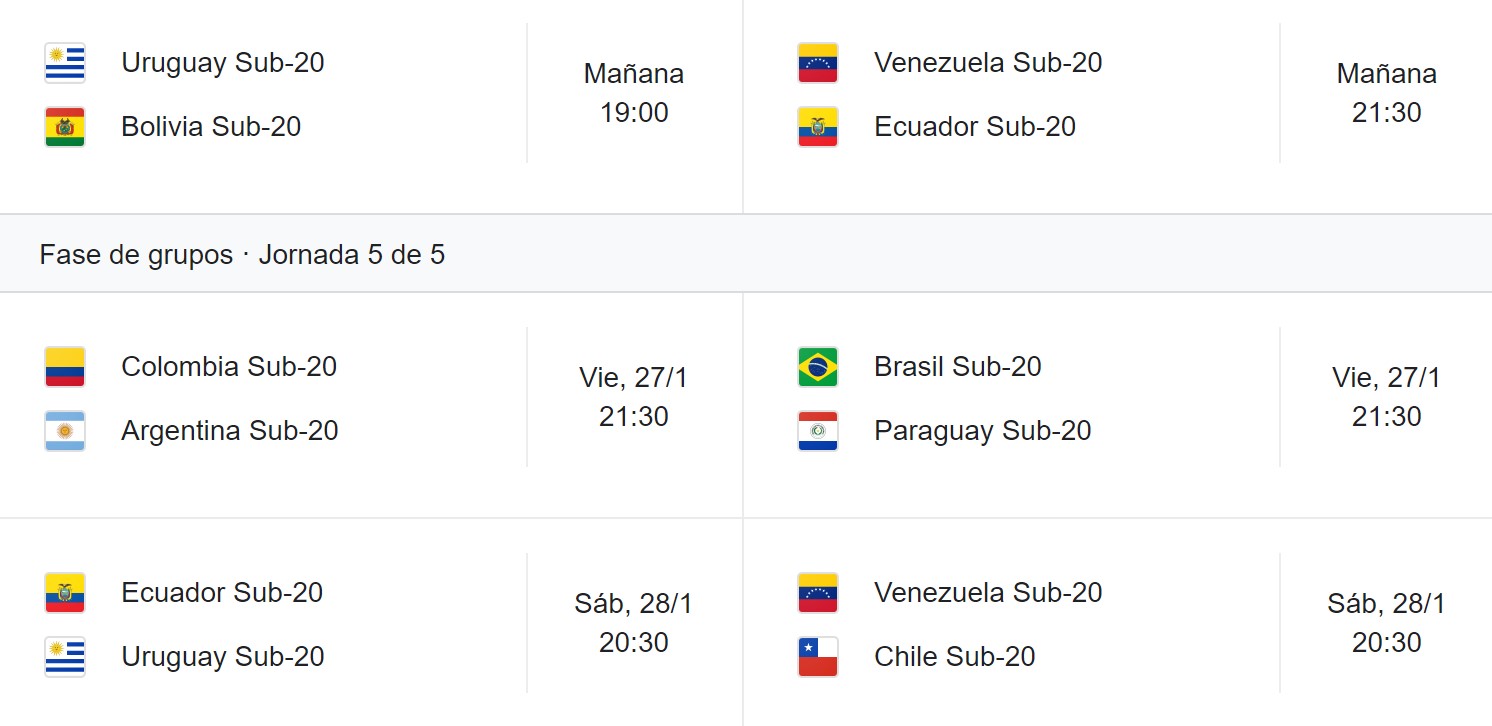This screenshot has height=726, width=1492.
Task: Open match time Mañana 19:00
Action: [x=634, y=93]
